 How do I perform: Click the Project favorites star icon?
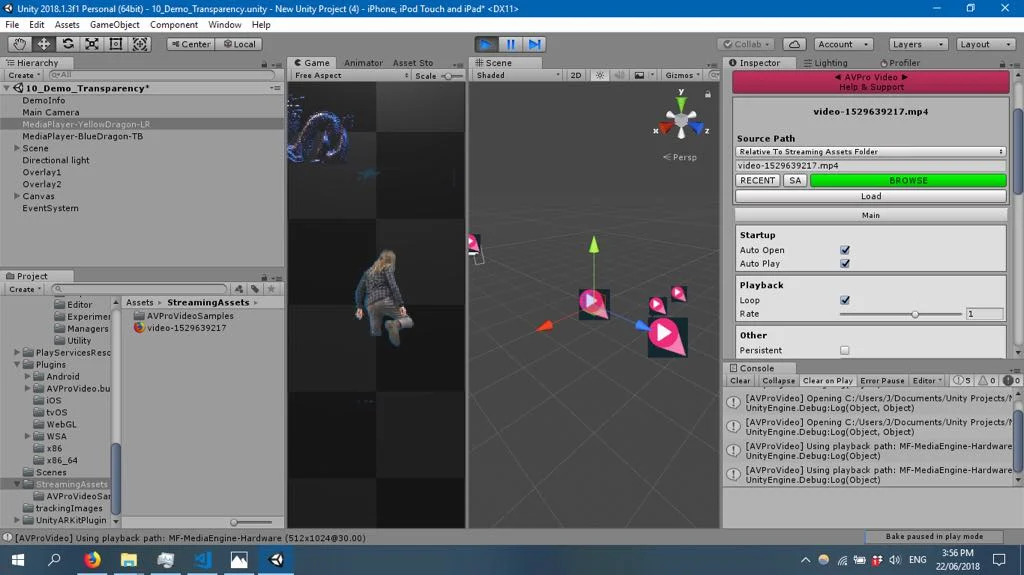[271, 289]
